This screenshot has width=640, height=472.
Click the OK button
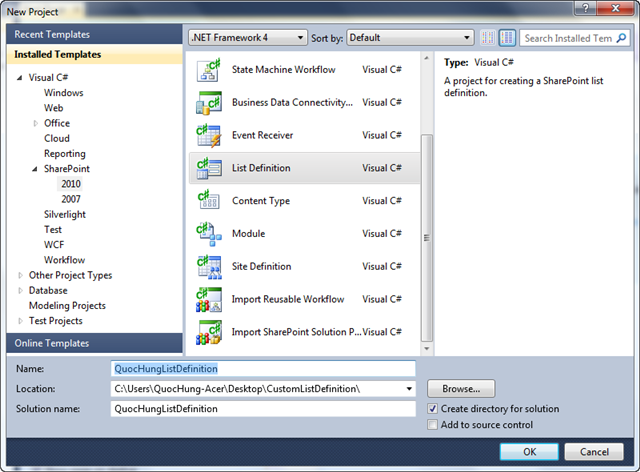[529, 452]
